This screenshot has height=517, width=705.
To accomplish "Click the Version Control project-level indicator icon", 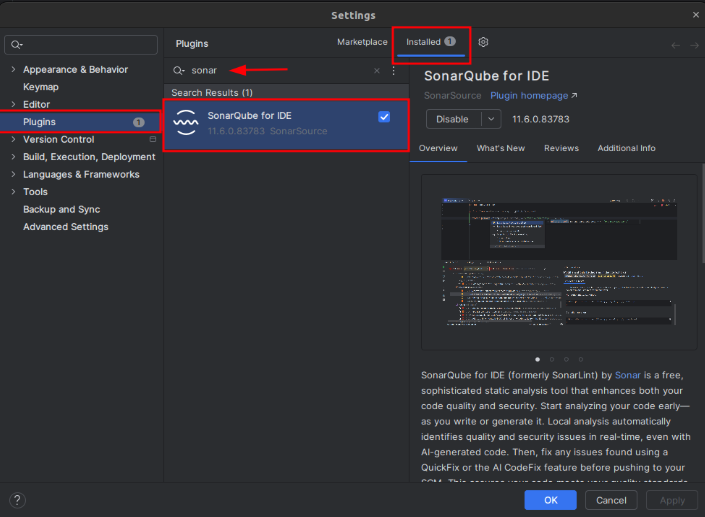I will pyautogui.click(x=153, y=139).
